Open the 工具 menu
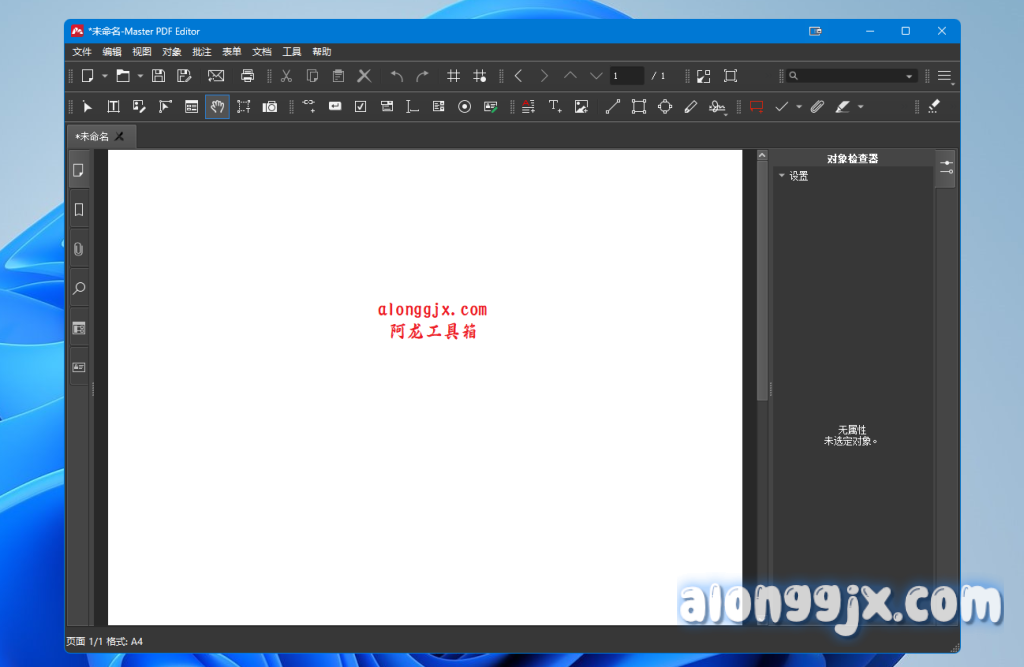 click(292, 52)
